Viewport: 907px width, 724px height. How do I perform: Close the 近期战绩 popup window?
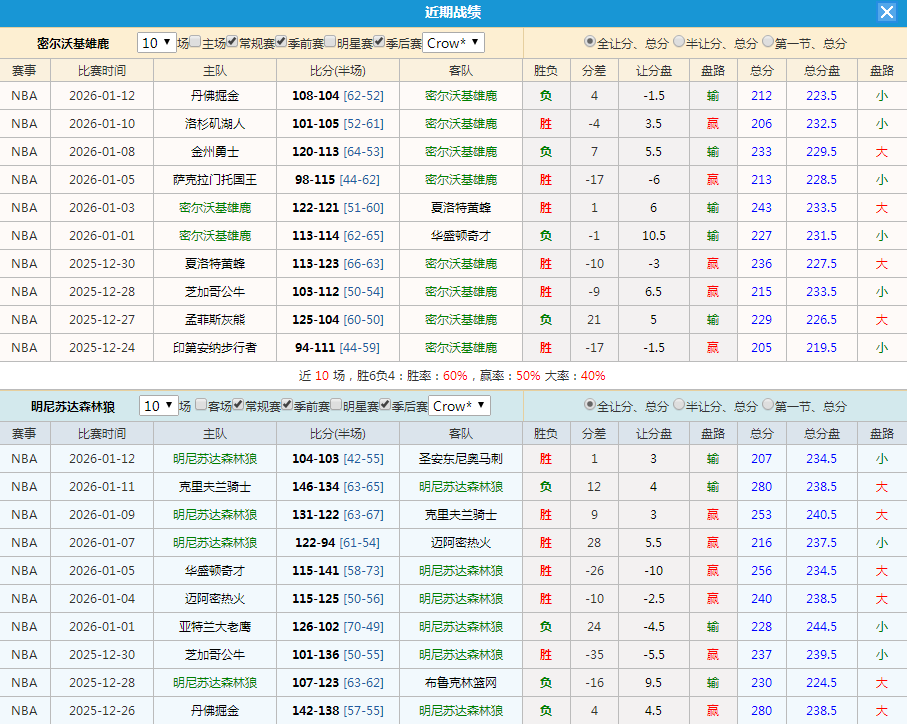click(x=886, y=12)
